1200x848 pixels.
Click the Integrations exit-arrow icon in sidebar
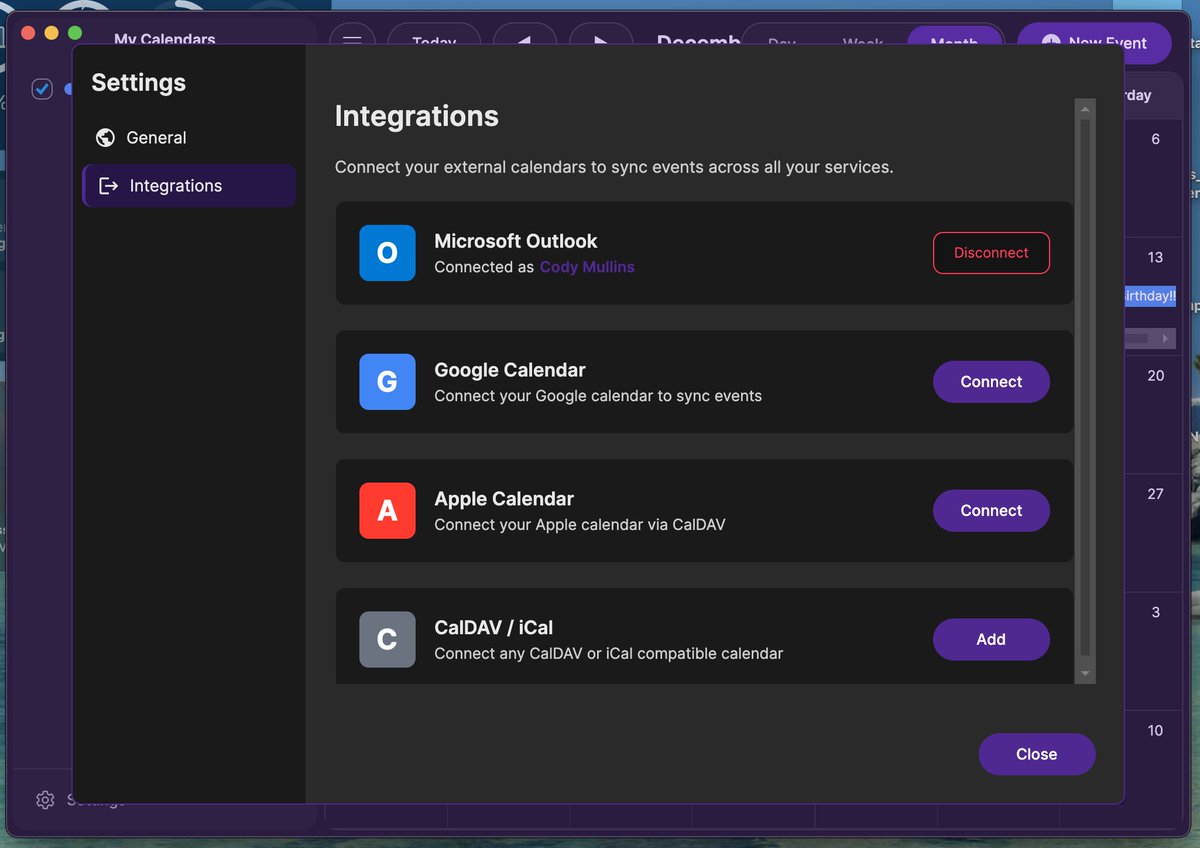pos(108,186)
